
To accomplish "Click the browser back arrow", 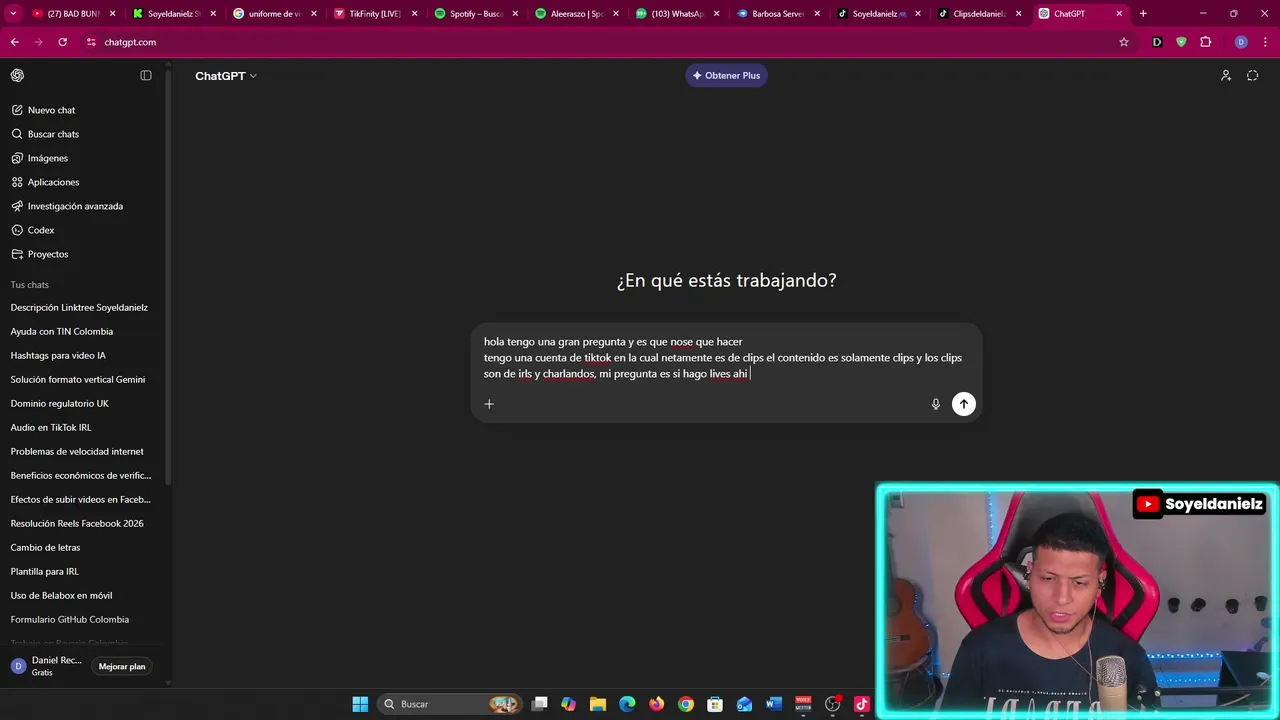I will [14, 42].
